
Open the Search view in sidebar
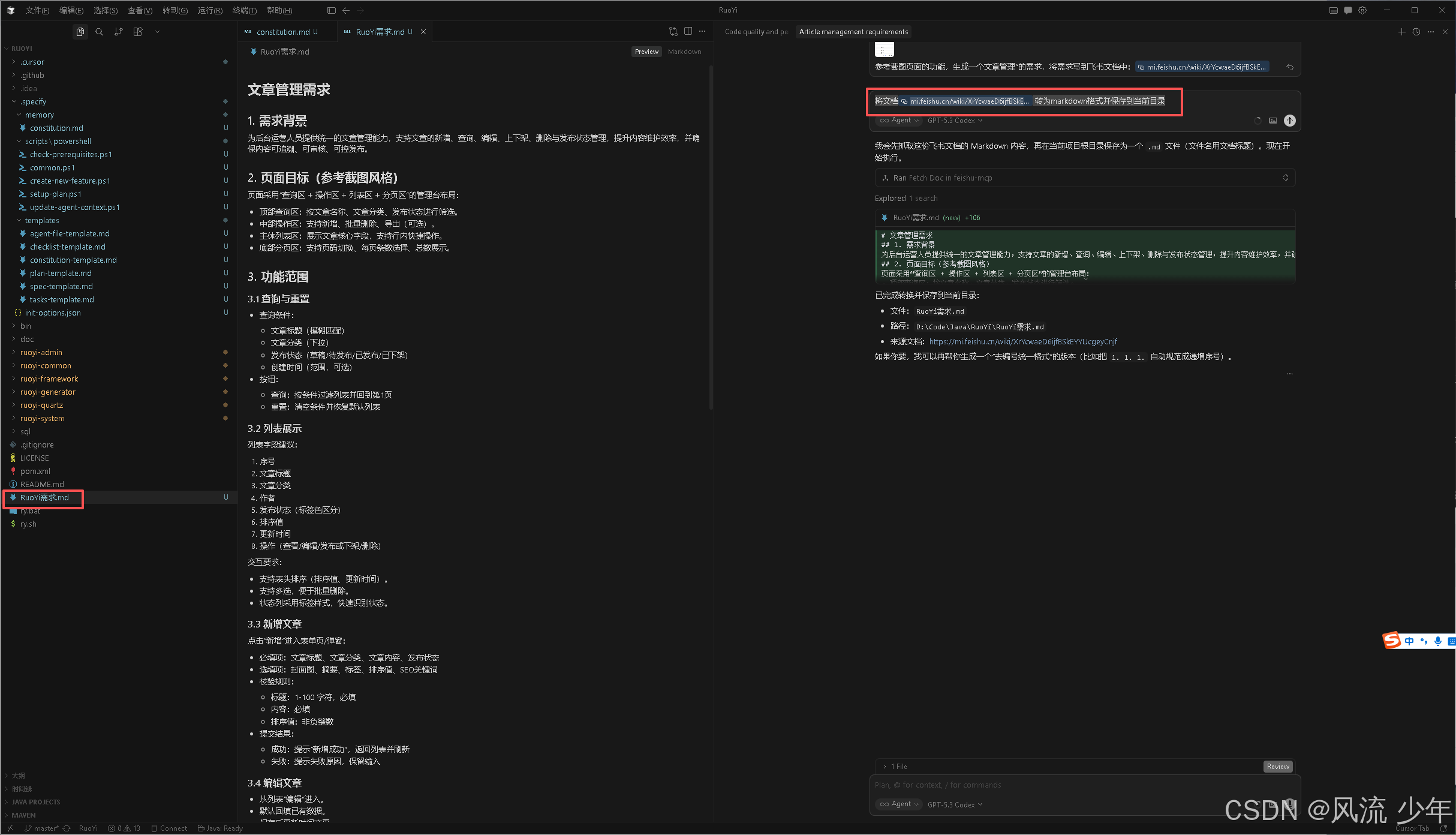click(100, 32)
